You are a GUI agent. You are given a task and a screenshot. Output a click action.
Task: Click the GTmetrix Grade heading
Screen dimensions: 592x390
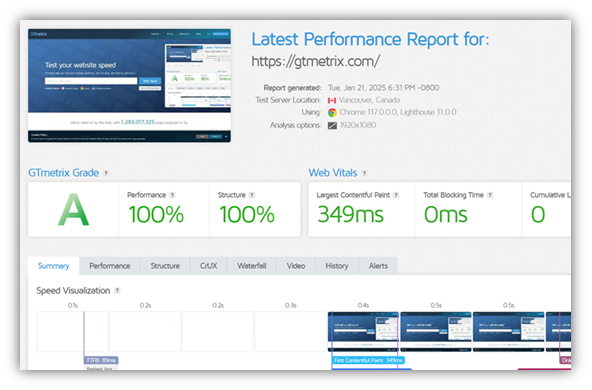pyautogui.click(x=63, y=173)
